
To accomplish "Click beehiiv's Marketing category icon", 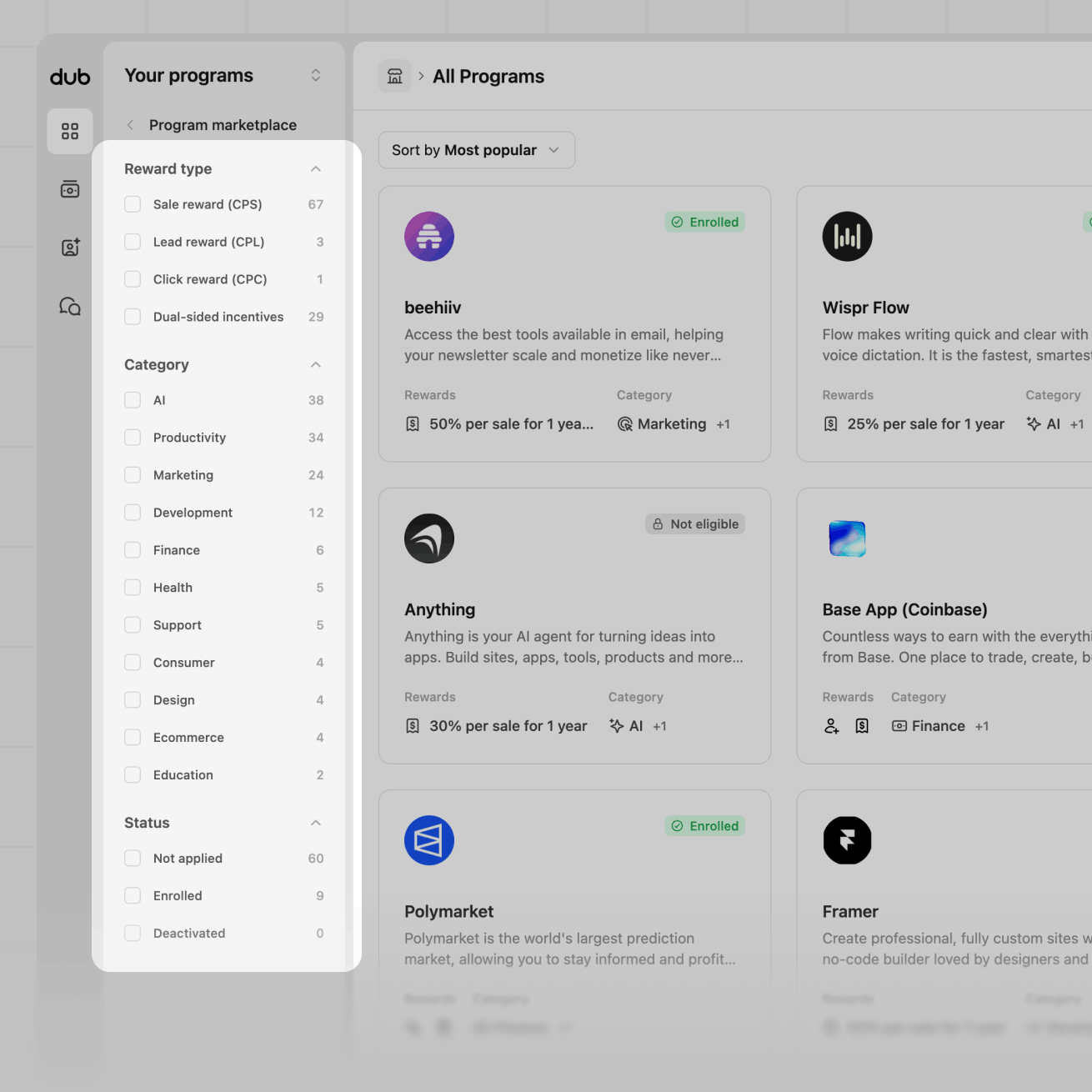I will (x=624, y=424).
